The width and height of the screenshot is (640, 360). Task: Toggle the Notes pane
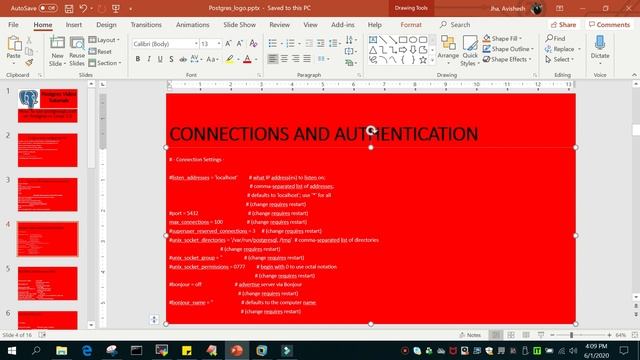470,335
